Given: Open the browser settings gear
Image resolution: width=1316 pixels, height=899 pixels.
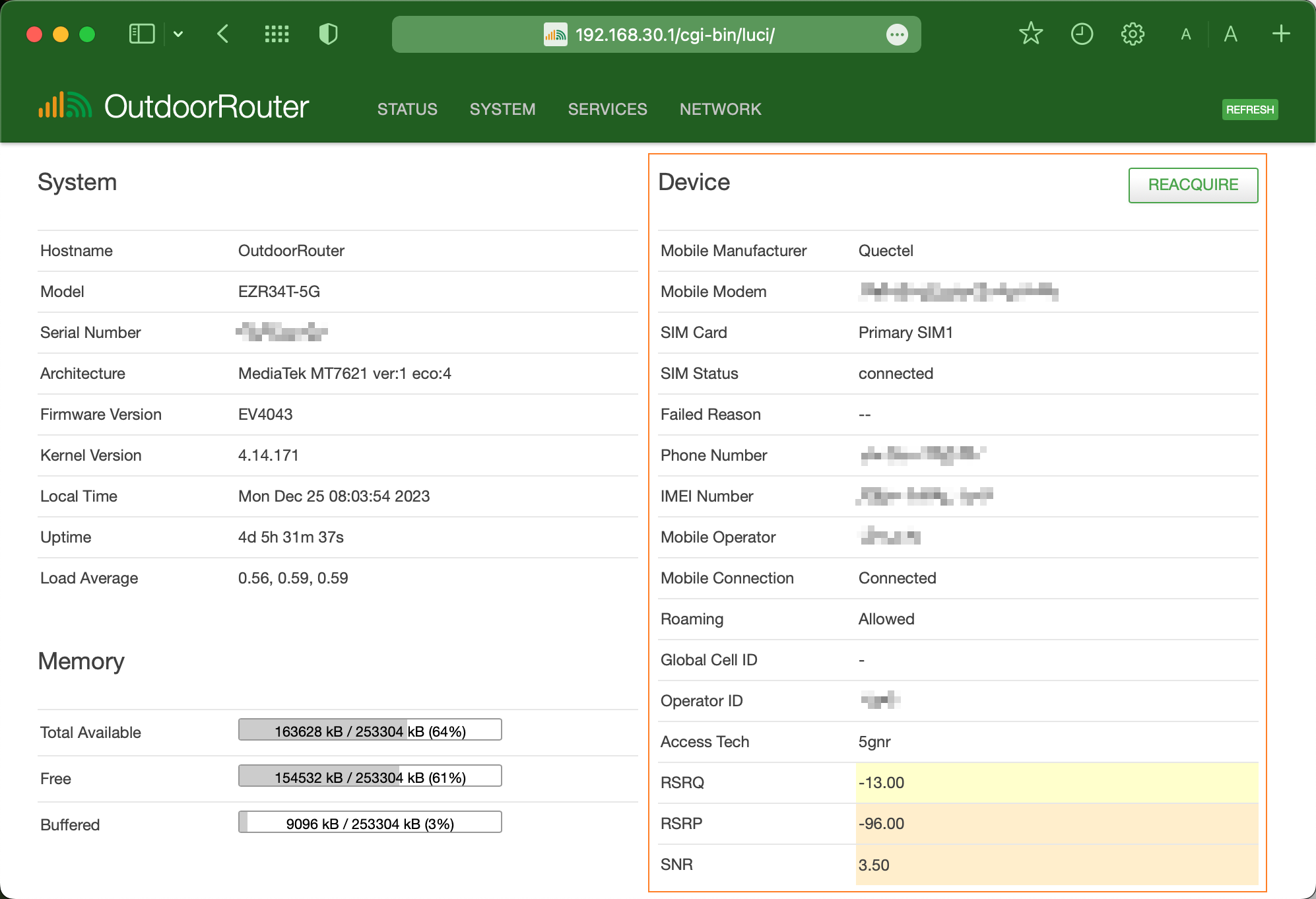Looking at the screenshot, I should [x=1133, y=34].
